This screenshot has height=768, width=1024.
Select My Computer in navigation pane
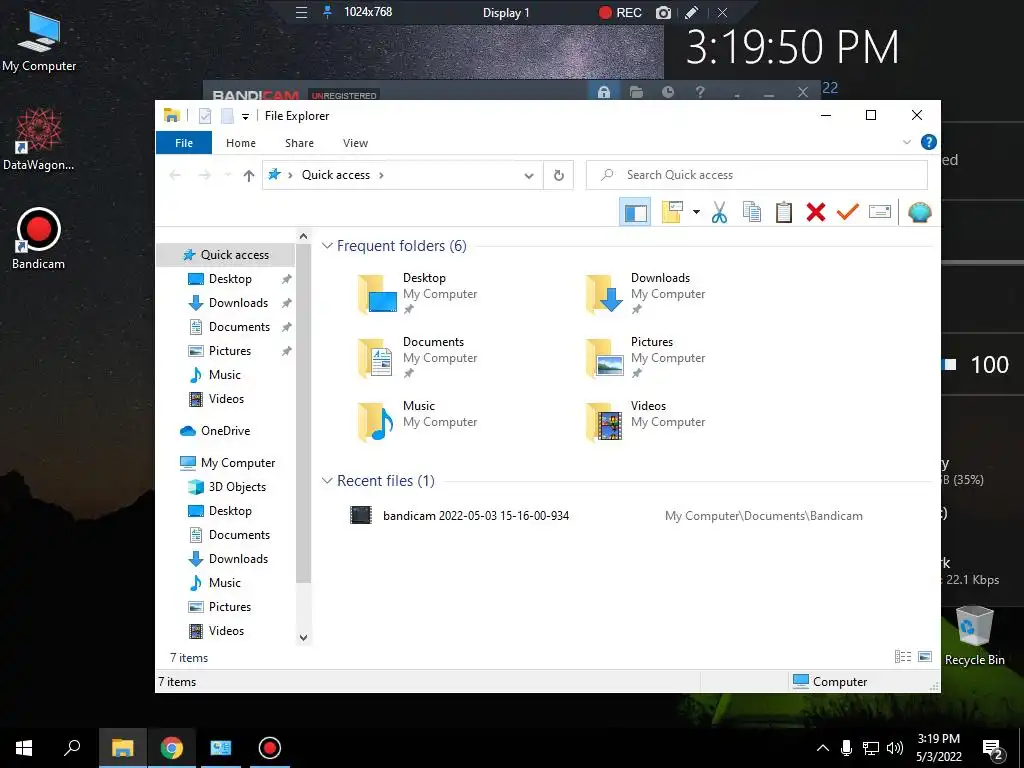tap(226, 462)
